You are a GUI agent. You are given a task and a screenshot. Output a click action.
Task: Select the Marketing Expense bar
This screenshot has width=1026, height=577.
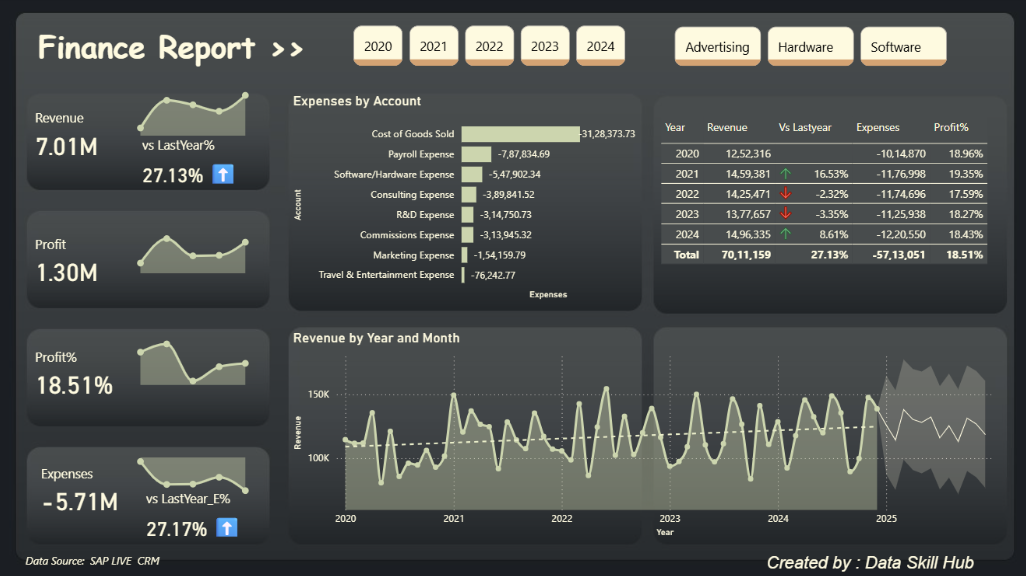tap(465, 255)
